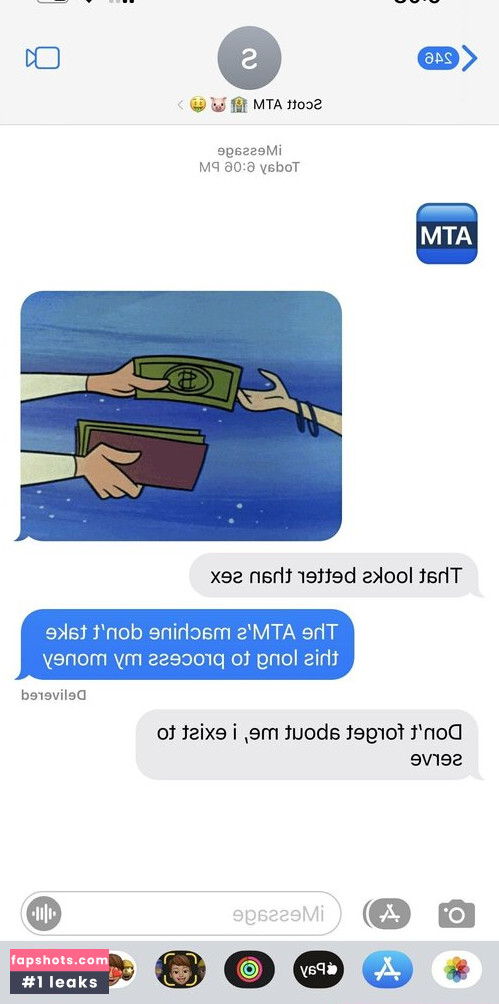
Task: Tap the blue "ATM's machine" message bubble
Action: pyautogui.click(x=186, y=644)
